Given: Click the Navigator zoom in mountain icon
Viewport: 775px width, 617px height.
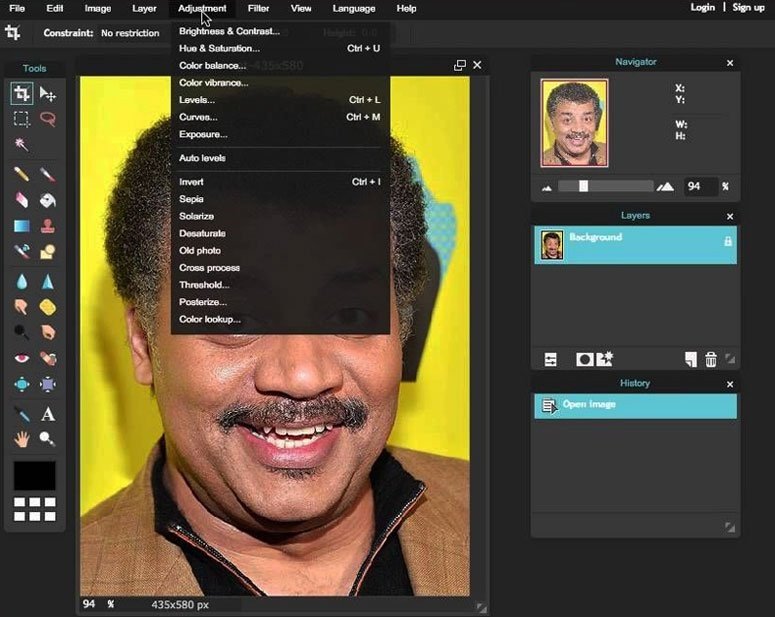Looking at the screenshot, I should click(x=665, y=186).
